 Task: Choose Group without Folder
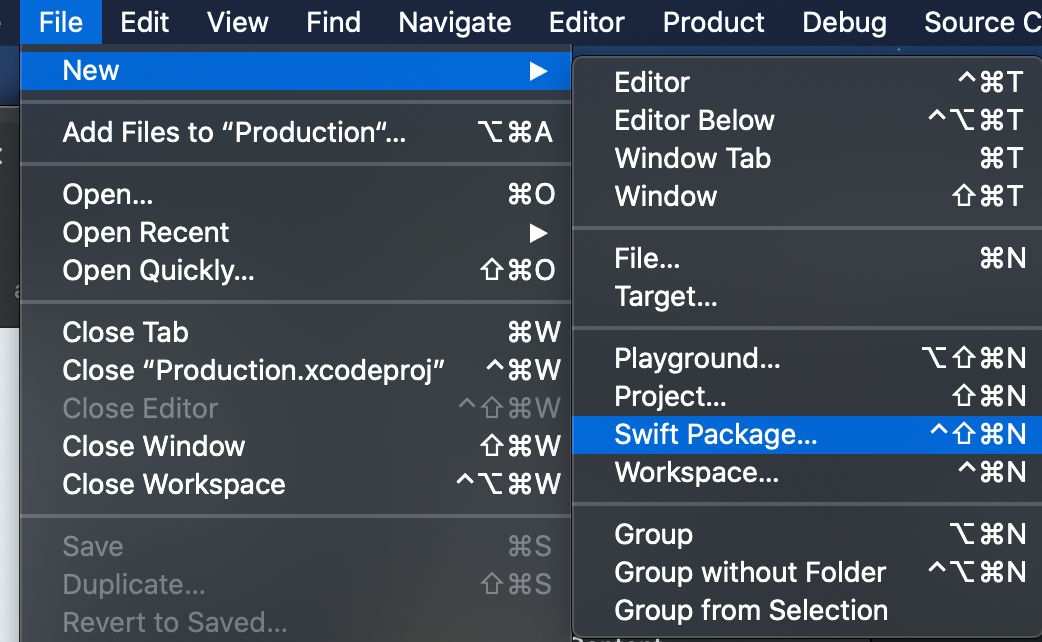807,573
